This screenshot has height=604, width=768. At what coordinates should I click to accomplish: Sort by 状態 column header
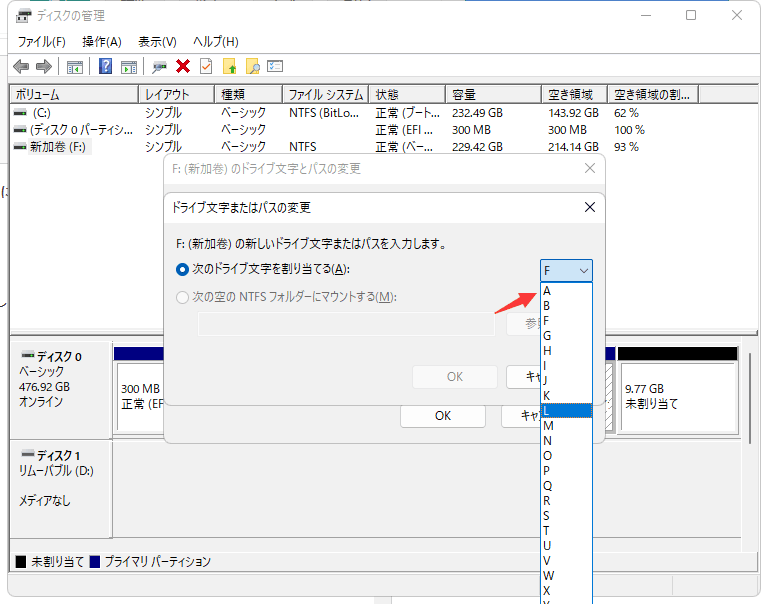click(407, 95)
